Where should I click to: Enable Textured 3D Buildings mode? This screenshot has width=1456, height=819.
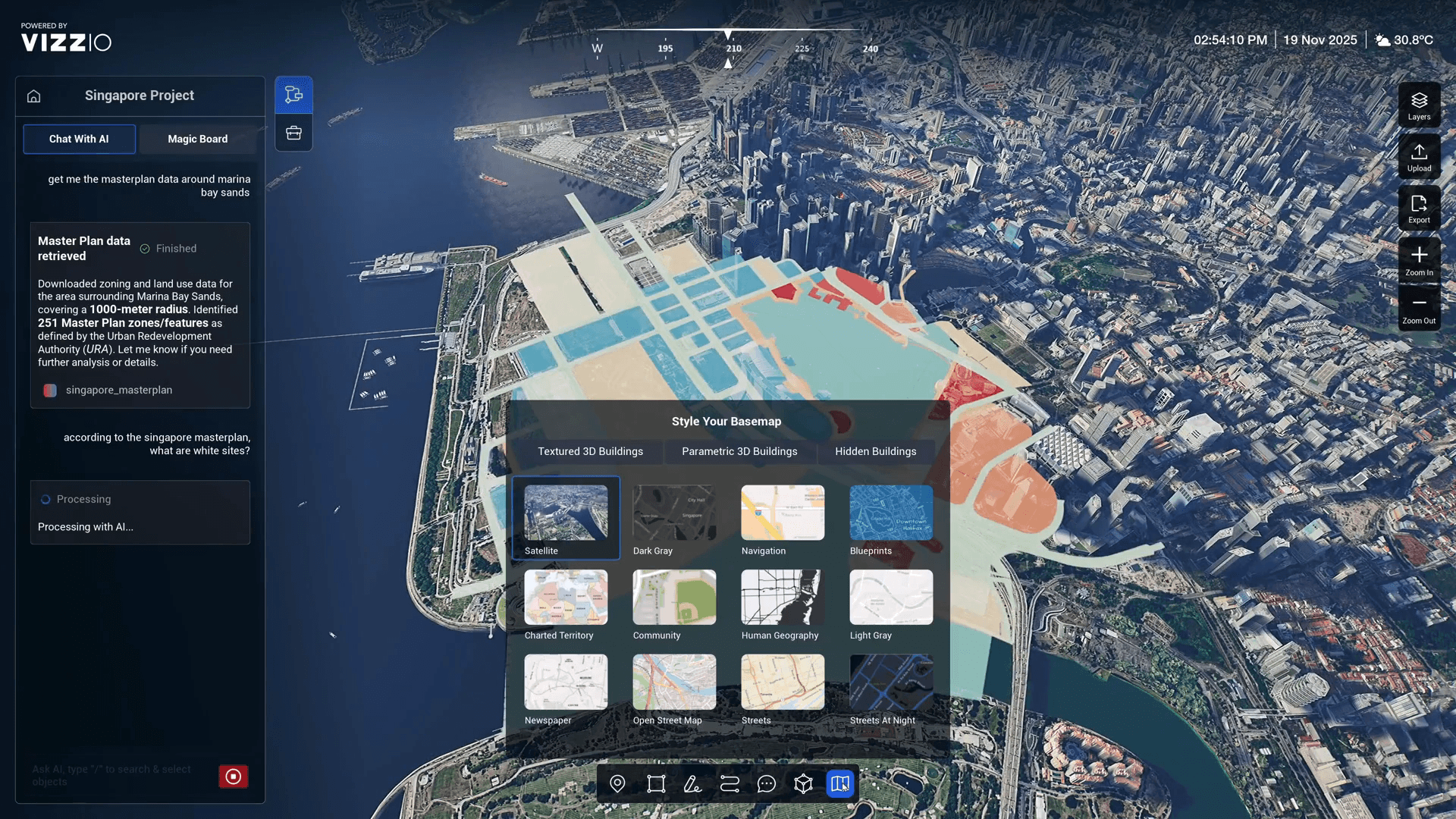click(x=590, y=451)
